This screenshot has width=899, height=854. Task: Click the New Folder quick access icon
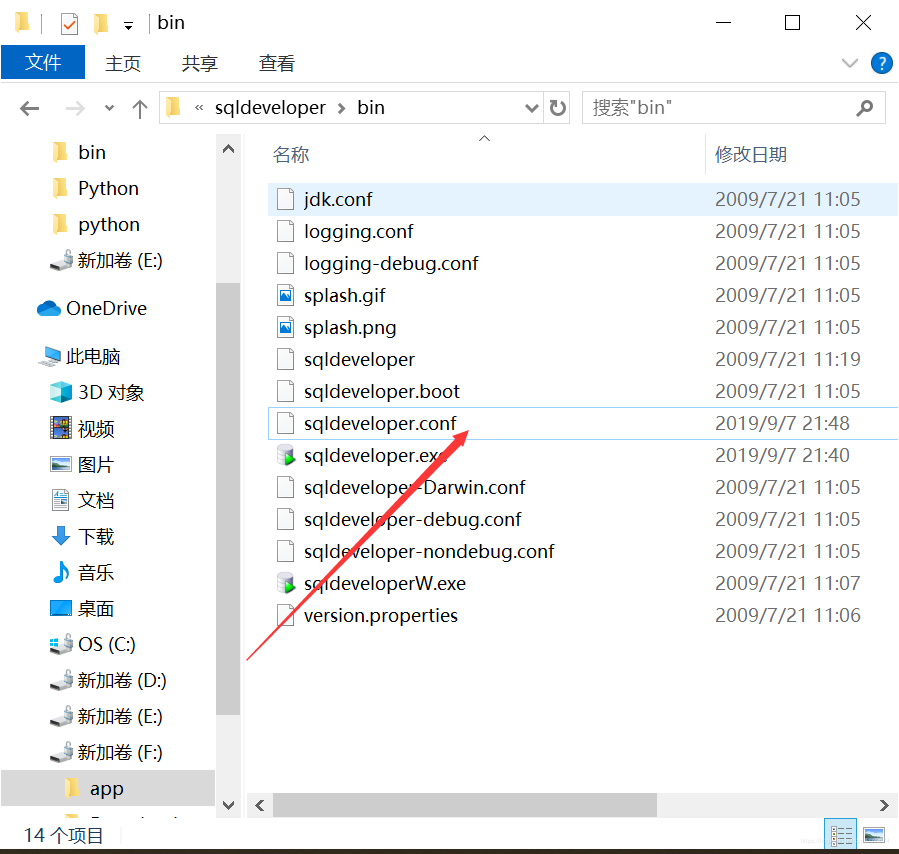[x=101, y=23]
